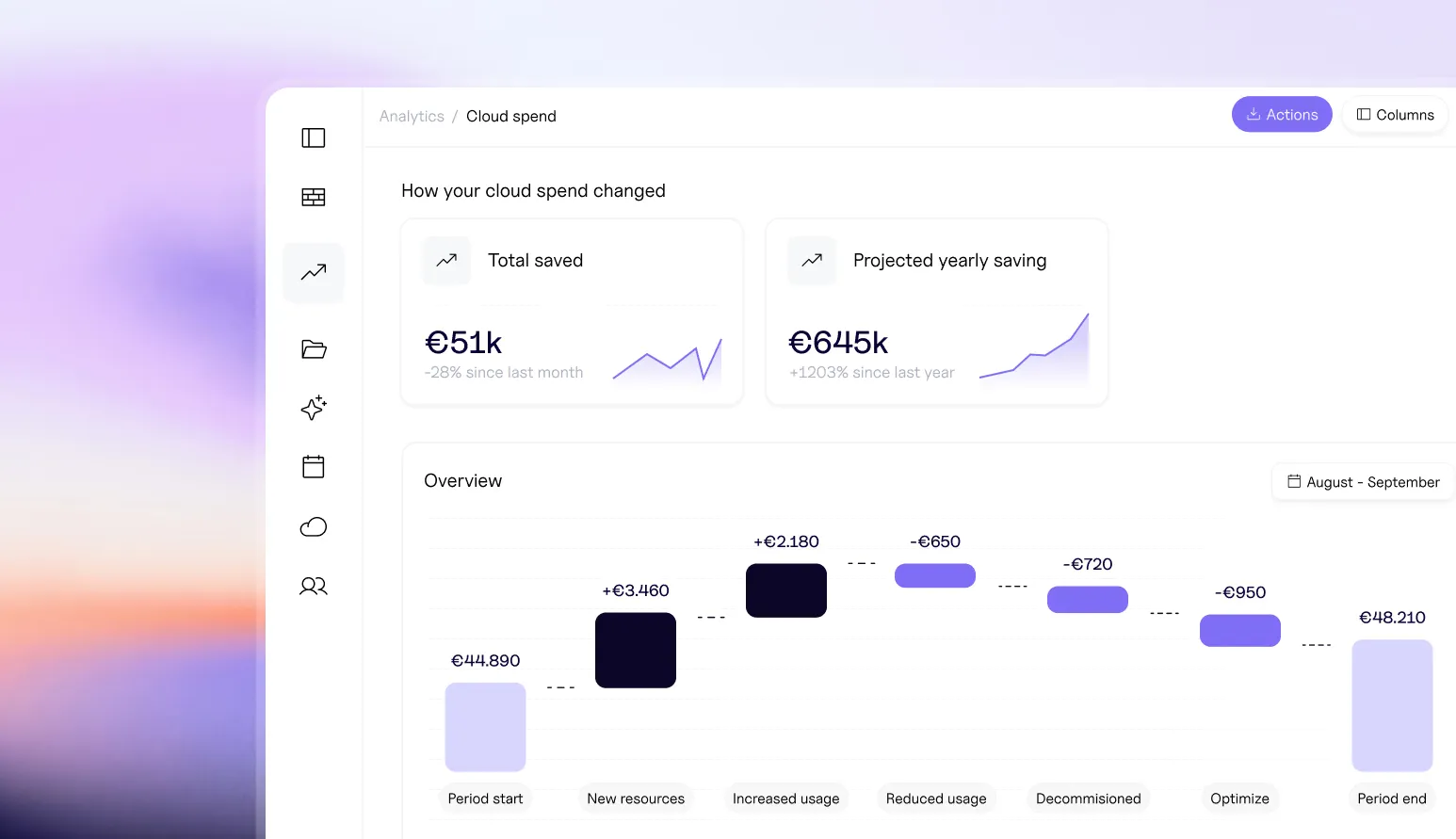This screenshot has width=1456, height=839.
Task: Click the purple -€950 bar
Action: 1240,631
